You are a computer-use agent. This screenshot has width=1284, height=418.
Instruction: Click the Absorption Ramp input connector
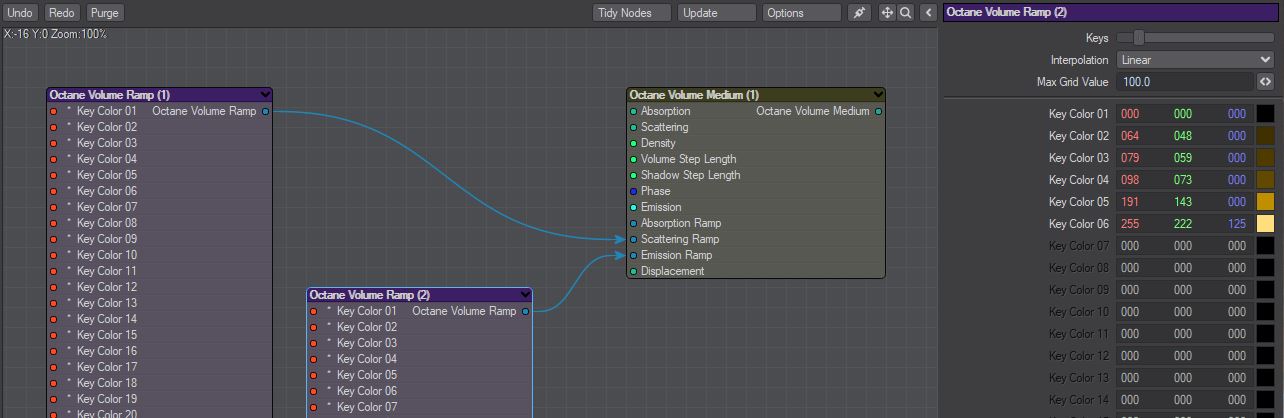pos(633,223)
